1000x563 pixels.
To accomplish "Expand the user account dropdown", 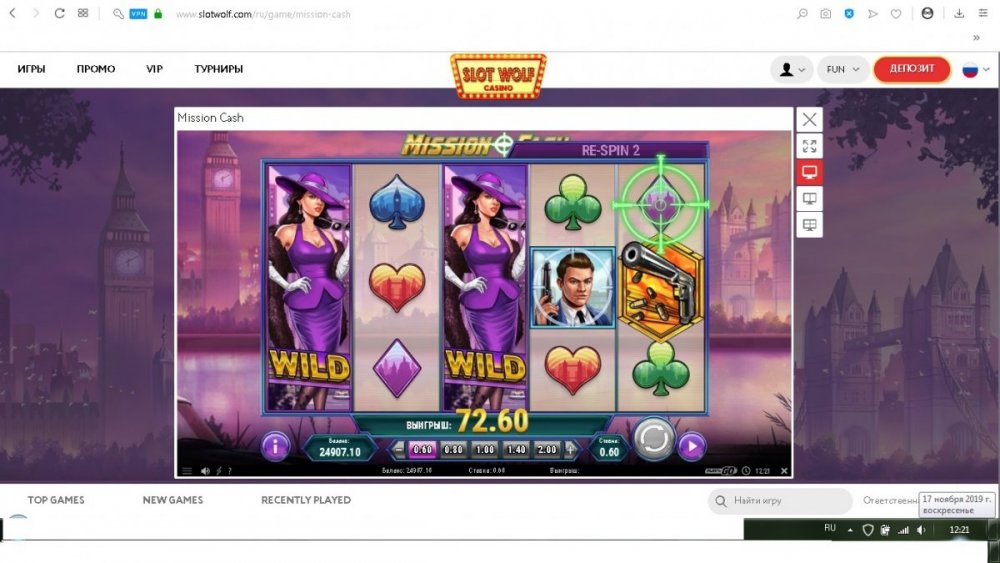I will [x=791, y=69].
